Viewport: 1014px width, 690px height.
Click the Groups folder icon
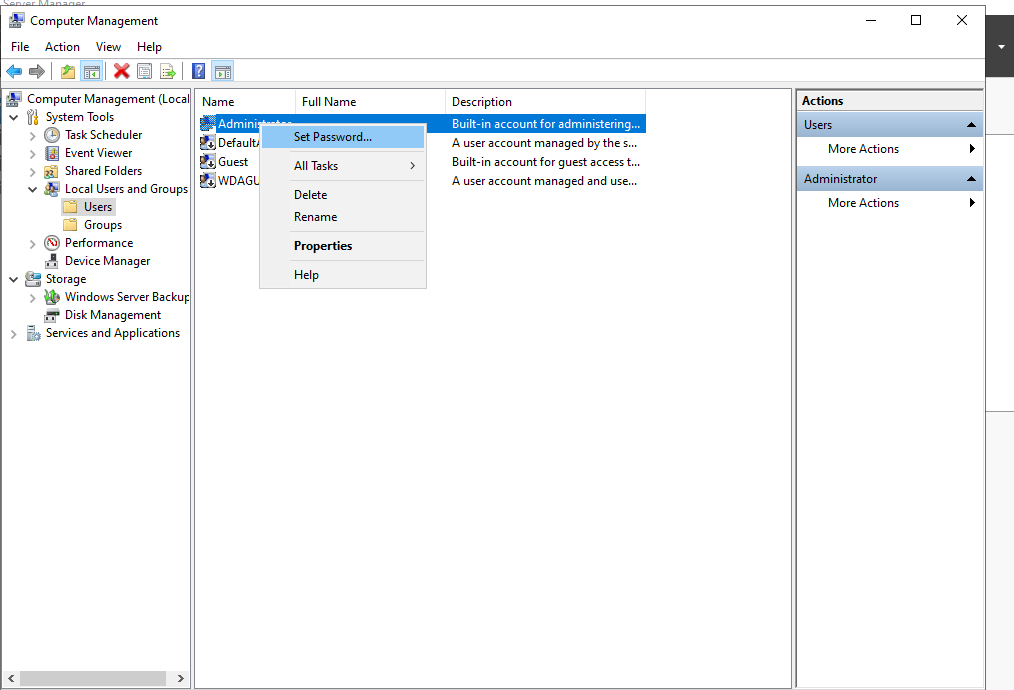click(70, 225)
